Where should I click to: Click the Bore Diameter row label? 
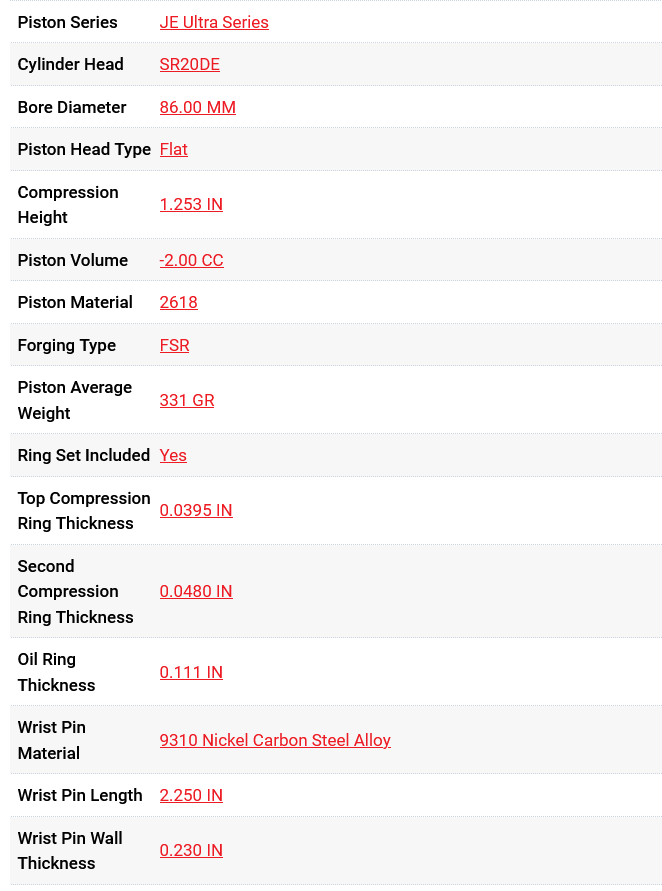click(72, 107)
